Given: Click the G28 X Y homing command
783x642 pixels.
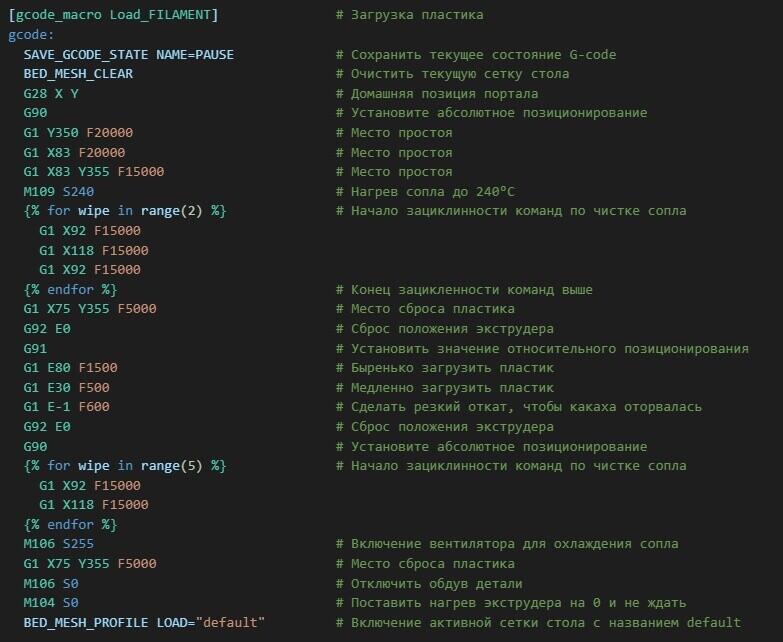Looking at the screenshot, I should point(51,93).
